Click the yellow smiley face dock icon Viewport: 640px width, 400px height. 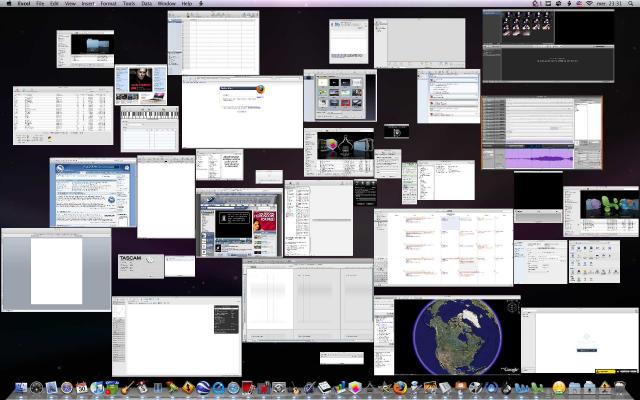tap(559, 388)
